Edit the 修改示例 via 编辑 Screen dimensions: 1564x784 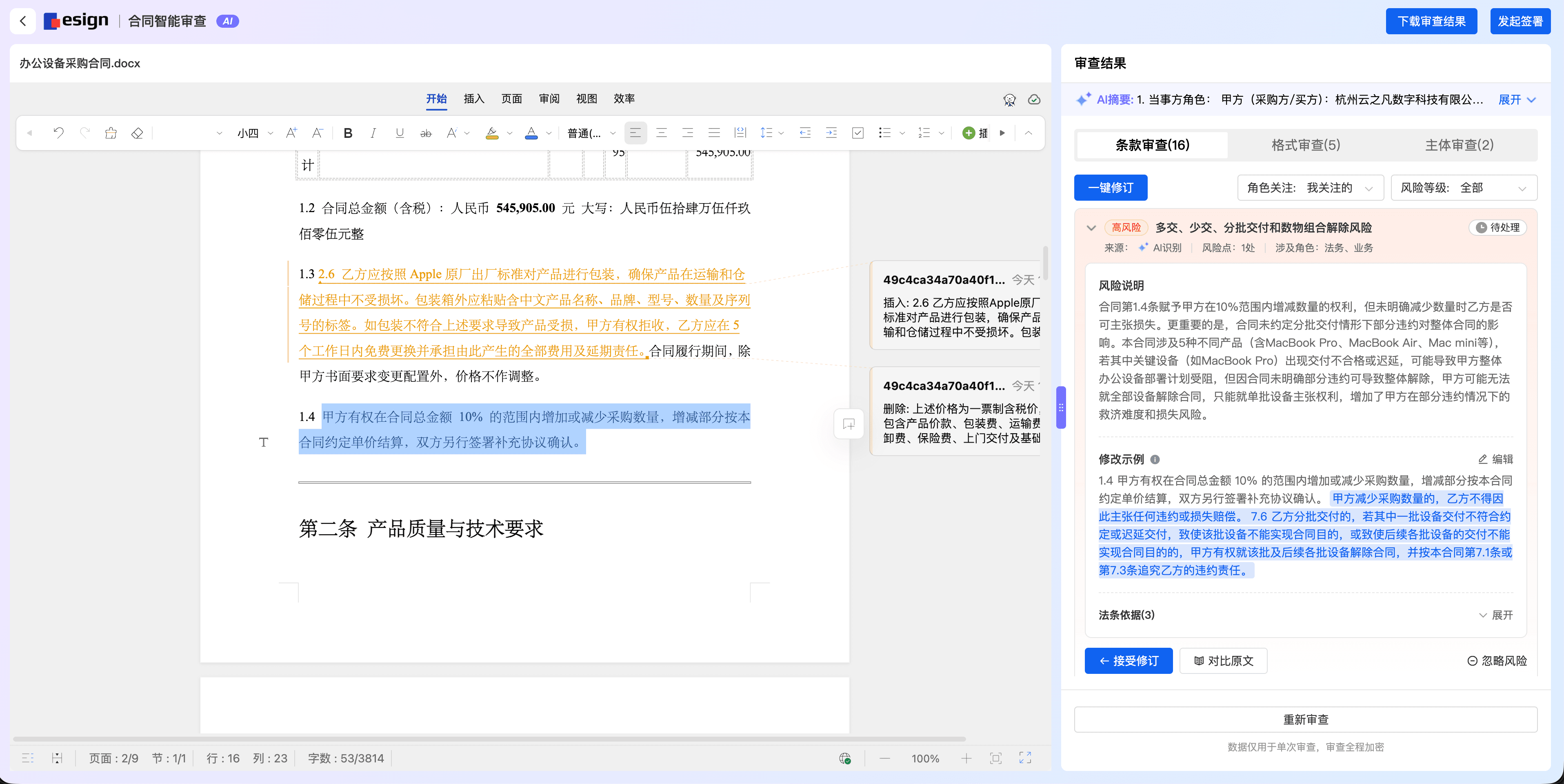tap(1495, 459)
